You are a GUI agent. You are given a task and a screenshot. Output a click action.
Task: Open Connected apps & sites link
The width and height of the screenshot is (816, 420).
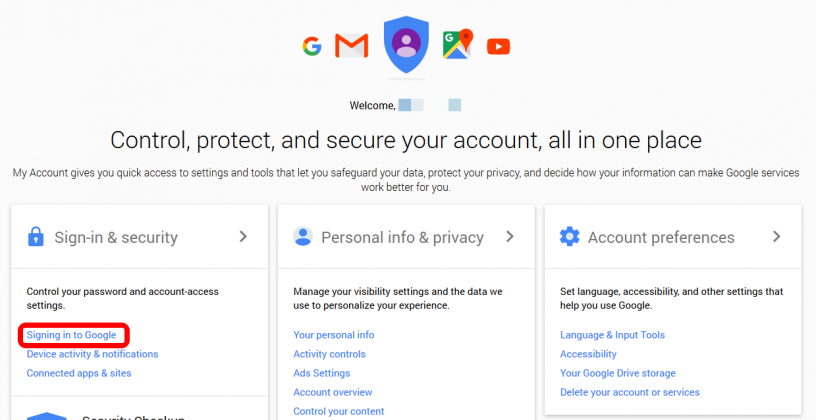[79, 373]
